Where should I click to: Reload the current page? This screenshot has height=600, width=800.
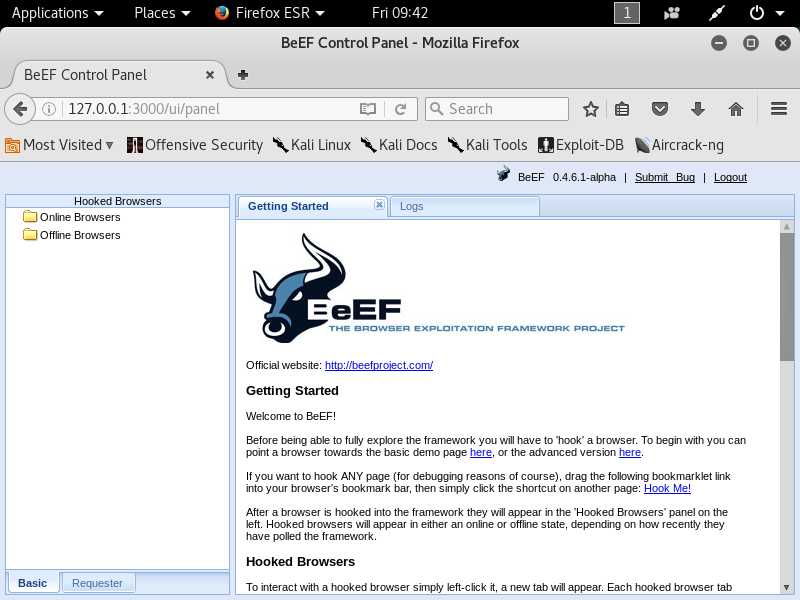click(401, 109)
